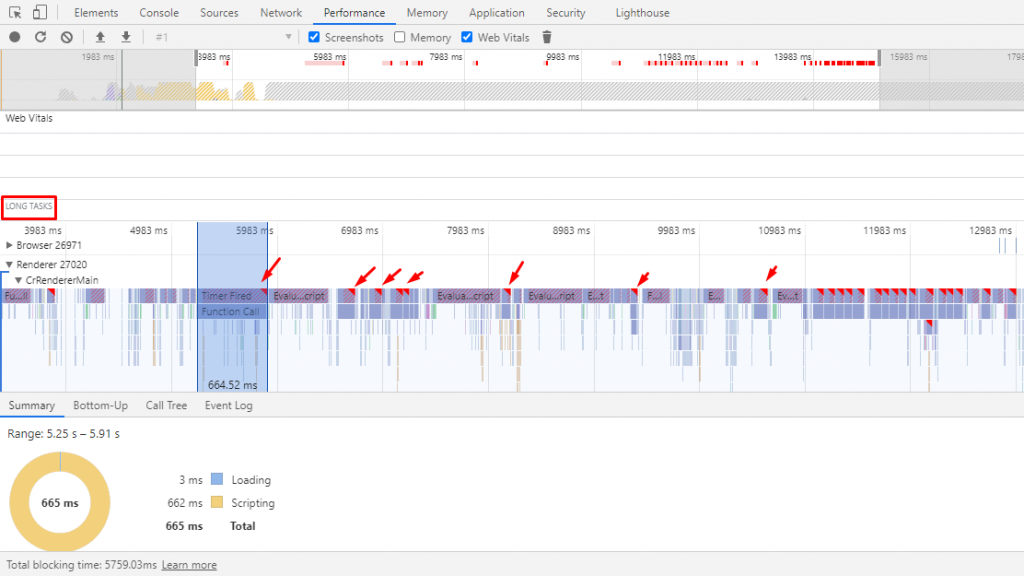Viewport: 1024px width, 576px height.
Task: Switch to the Application tab
Action: click(496, 12)
